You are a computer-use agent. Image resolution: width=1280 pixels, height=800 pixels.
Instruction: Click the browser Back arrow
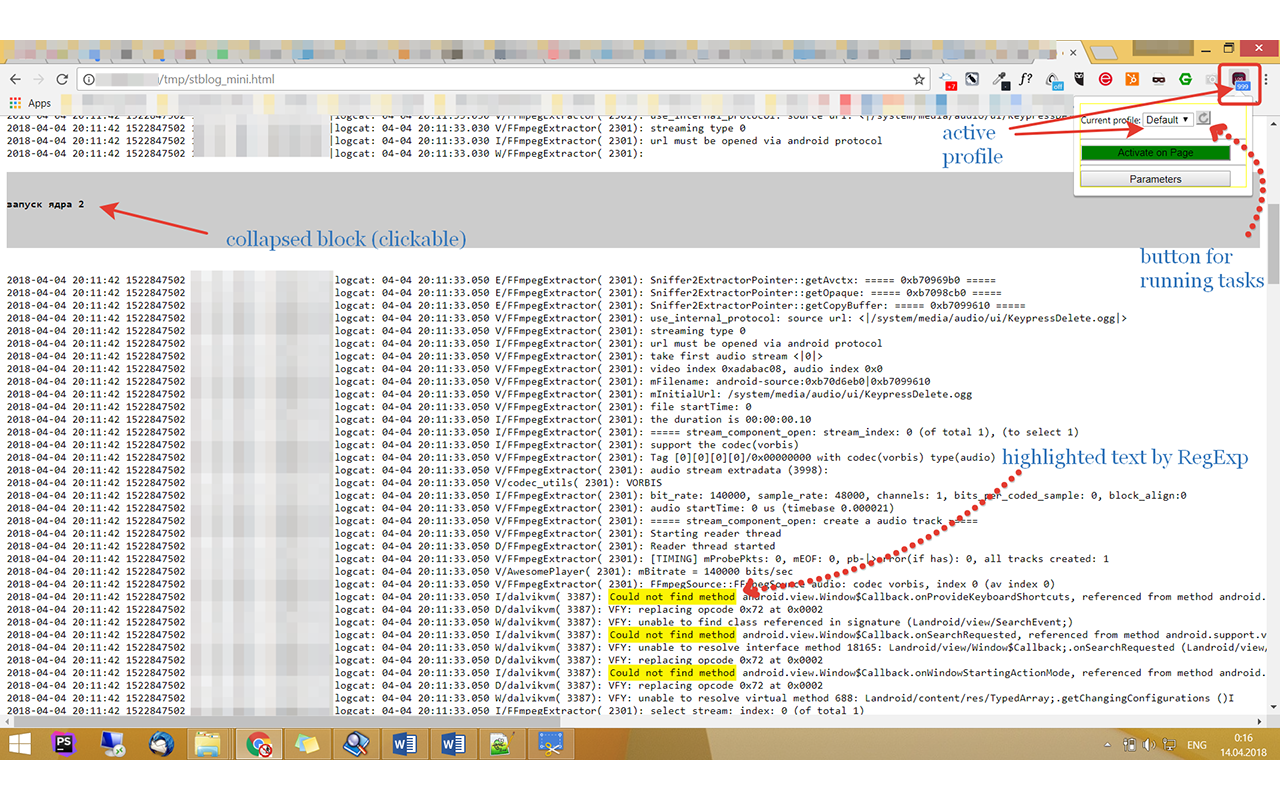click(x=15, y=79)
